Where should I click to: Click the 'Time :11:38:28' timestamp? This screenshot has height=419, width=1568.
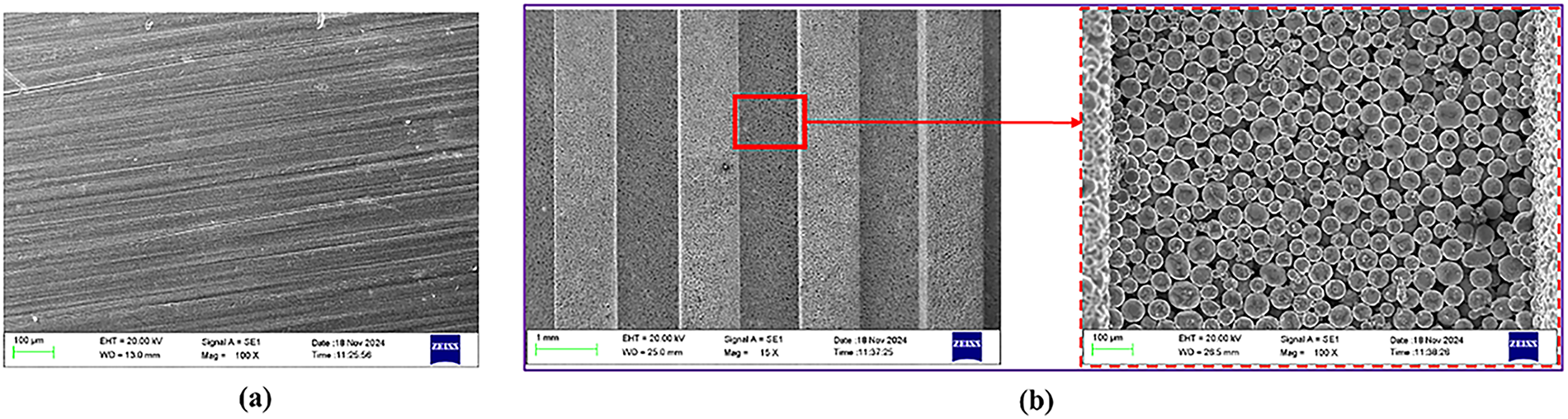click(1419, 352)
